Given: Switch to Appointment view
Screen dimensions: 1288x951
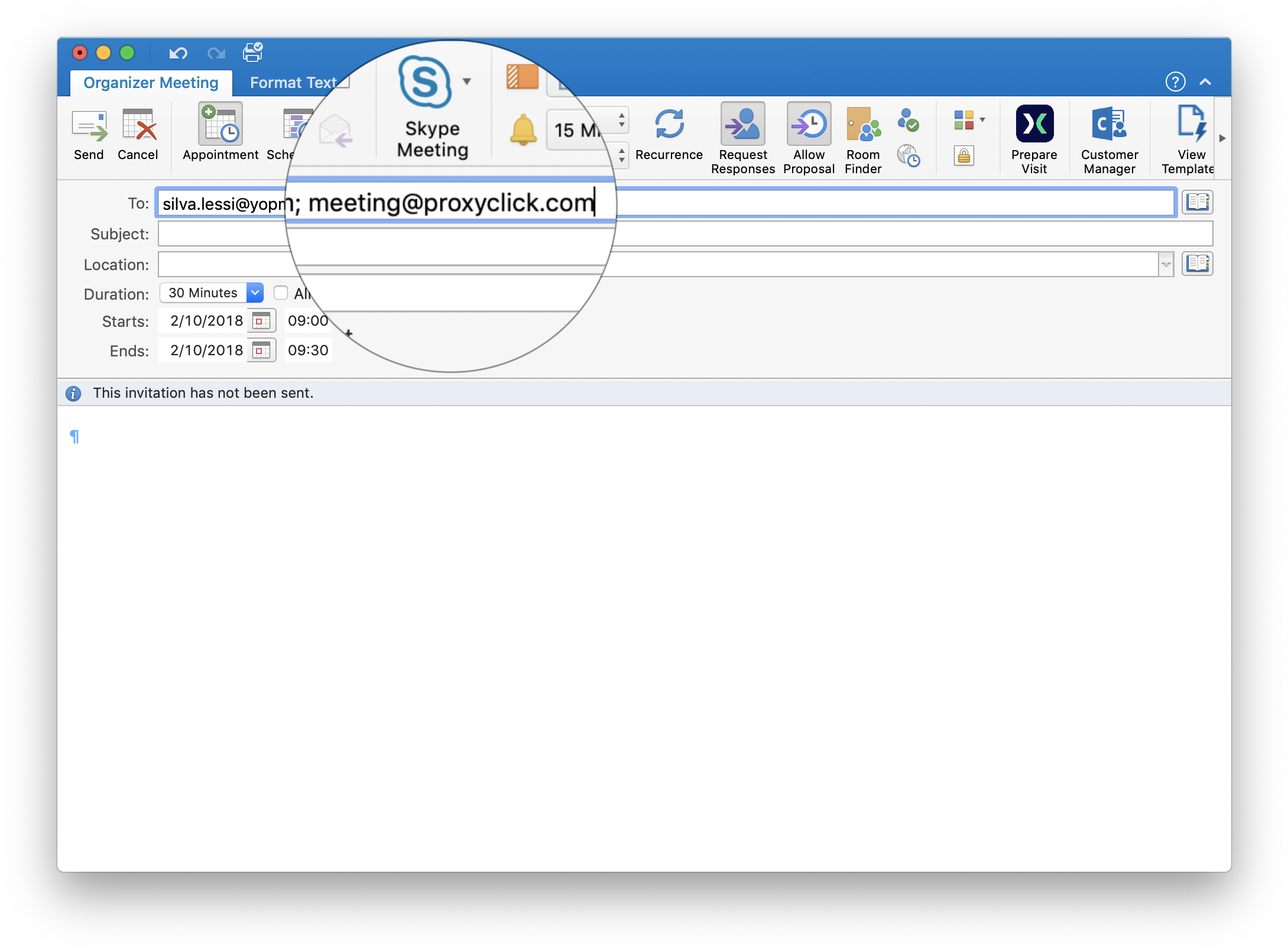Looking at the screenshot, I should (x=220, y=133).
